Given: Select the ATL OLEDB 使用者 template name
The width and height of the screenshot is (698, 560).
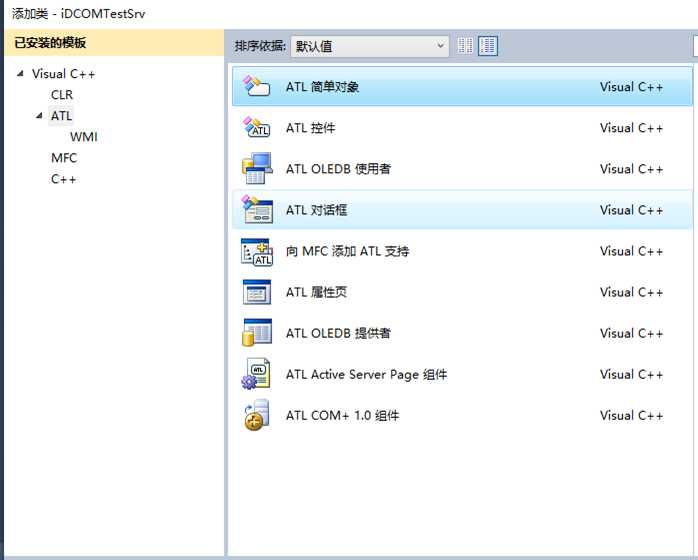Looking at the screenshot, I should (338, 169).
